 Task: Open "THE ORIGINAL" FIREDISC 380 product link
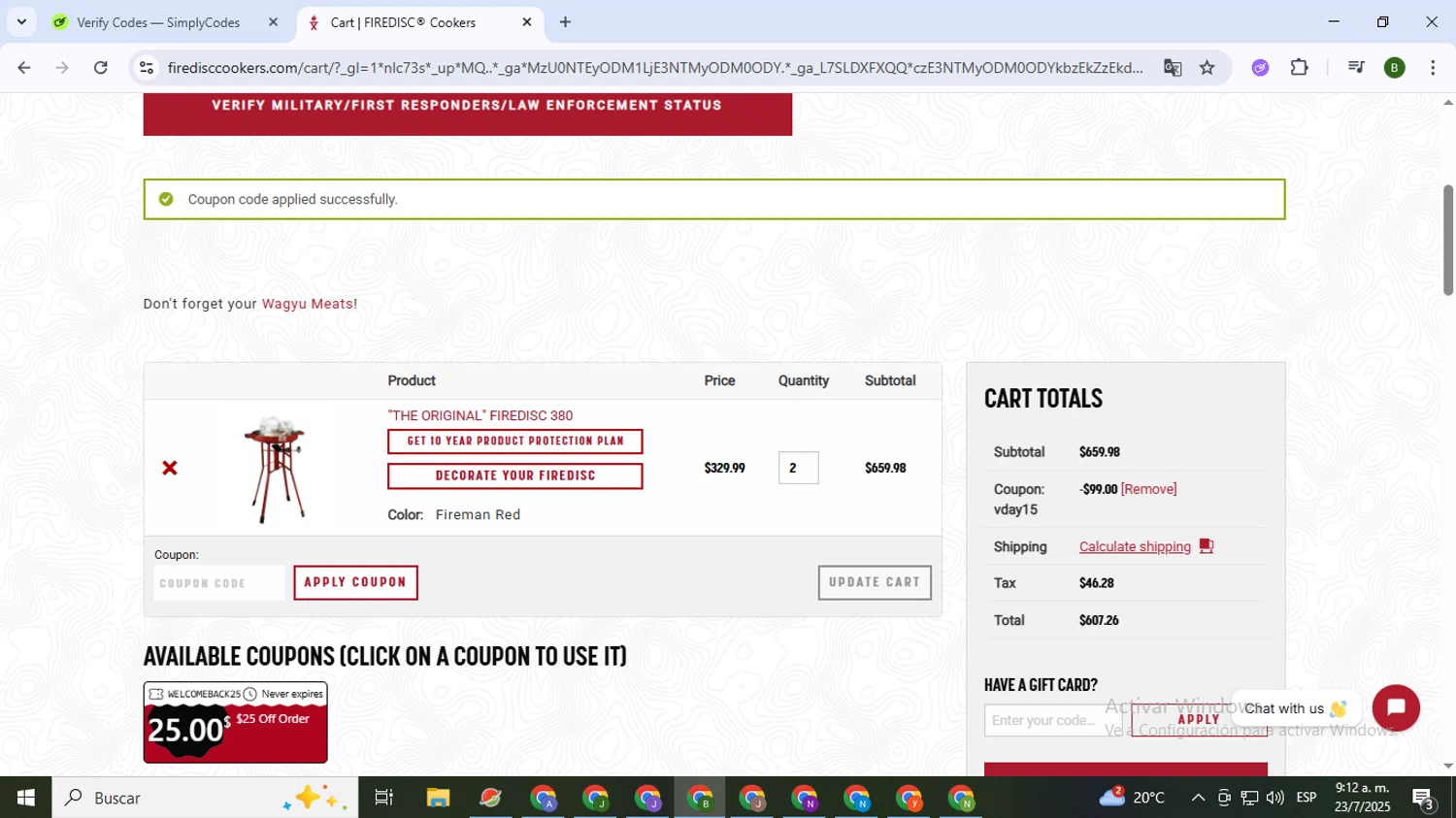(480, 415)
